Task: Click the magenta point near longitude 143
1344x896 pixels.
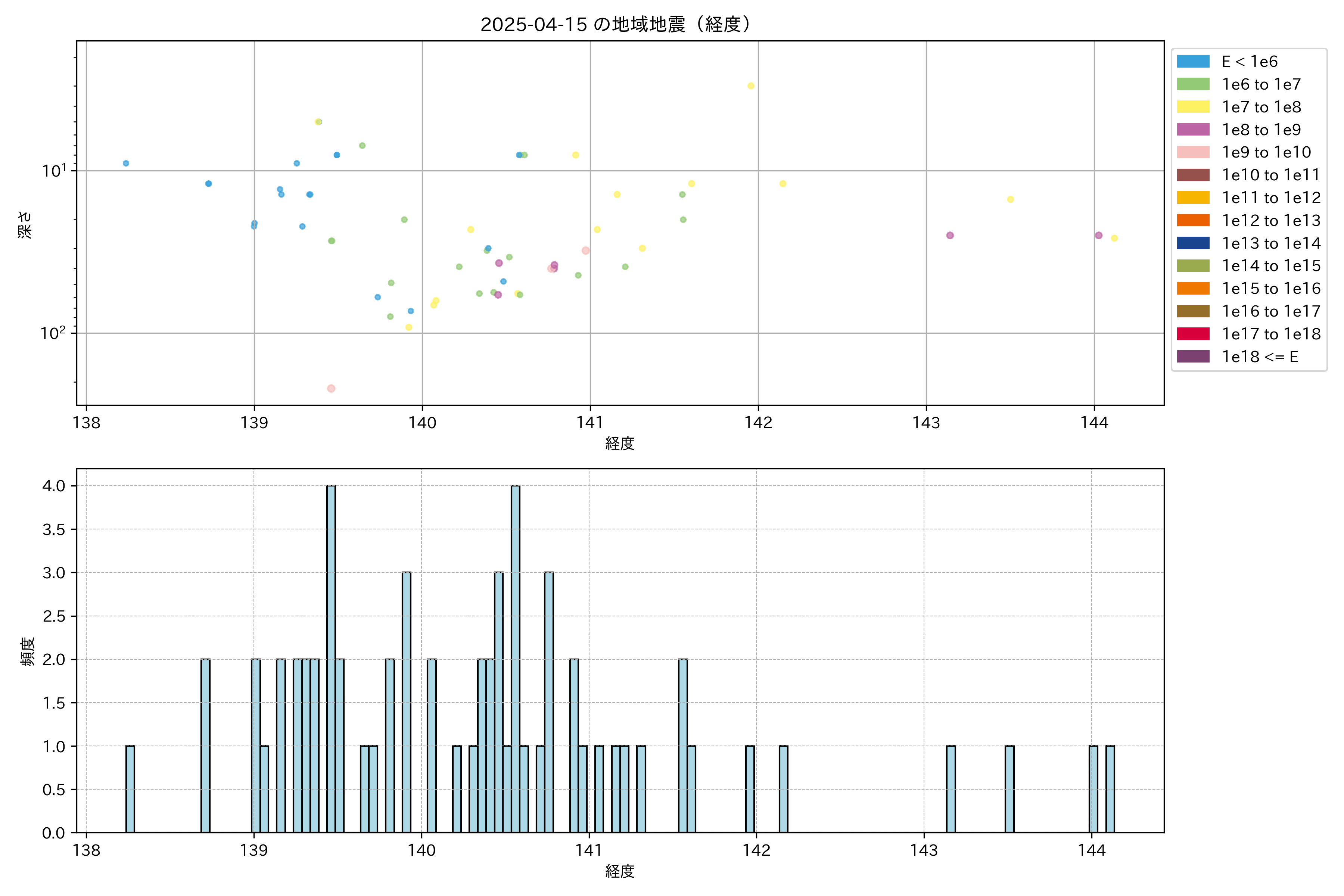Action: 950,236
